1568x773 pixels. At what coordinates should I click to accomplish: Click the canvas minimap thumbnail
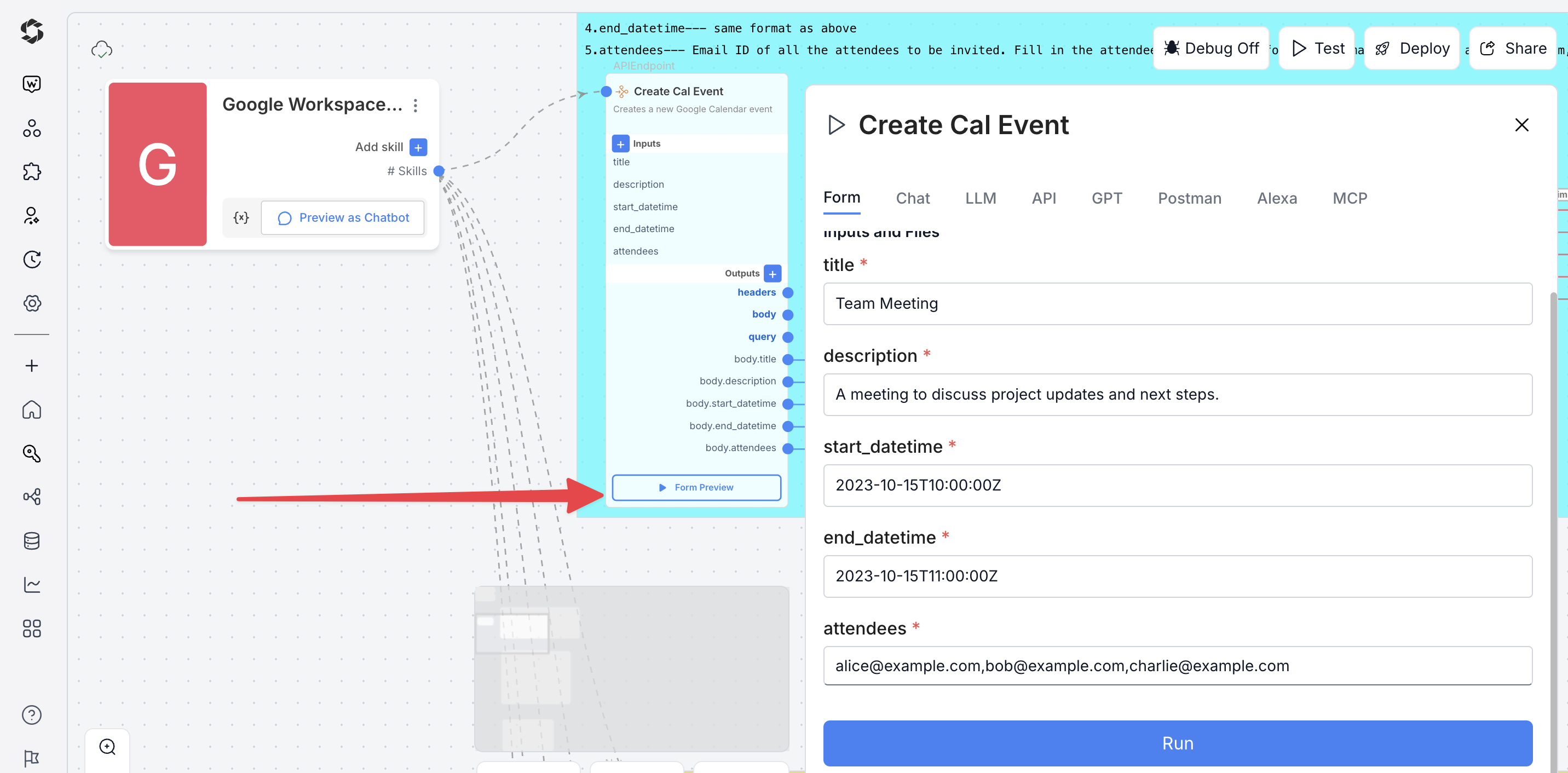[631, 668]
